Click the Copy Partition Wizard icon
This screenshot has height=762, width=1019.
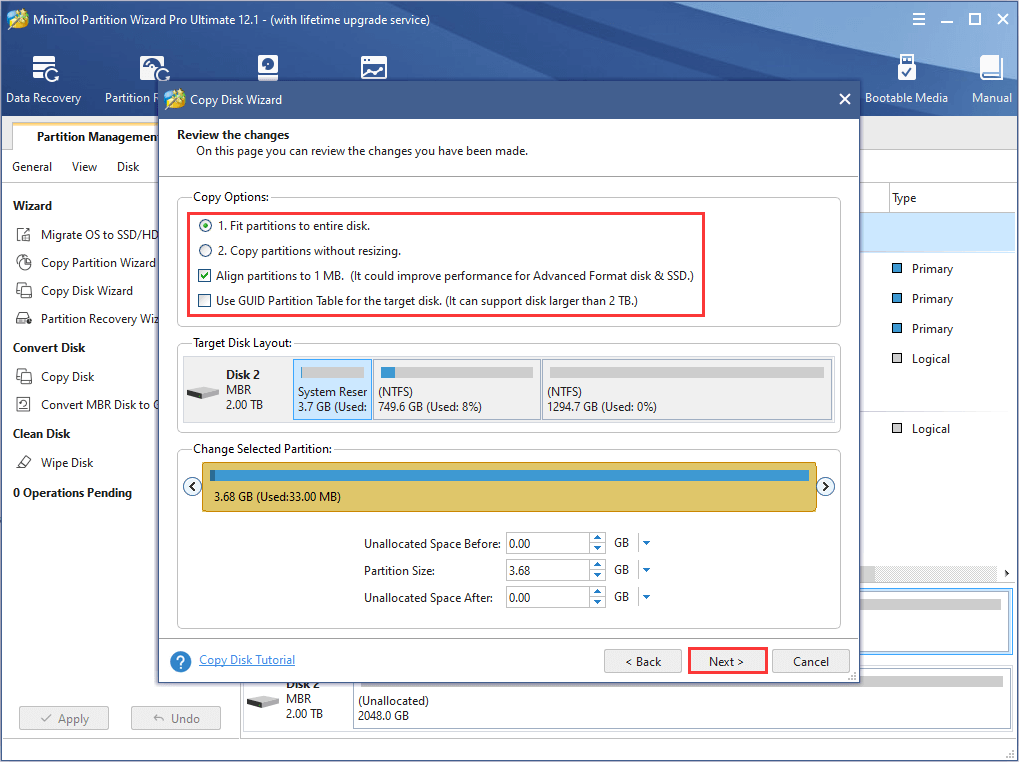[23, 262]
